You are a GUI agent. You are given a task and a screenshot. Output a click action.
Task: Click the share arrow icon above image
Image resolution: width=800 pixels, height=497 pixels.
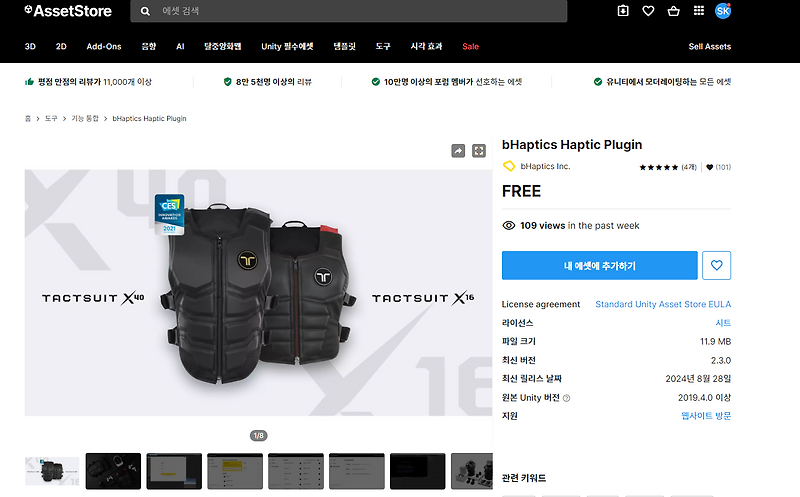[458, 151]
